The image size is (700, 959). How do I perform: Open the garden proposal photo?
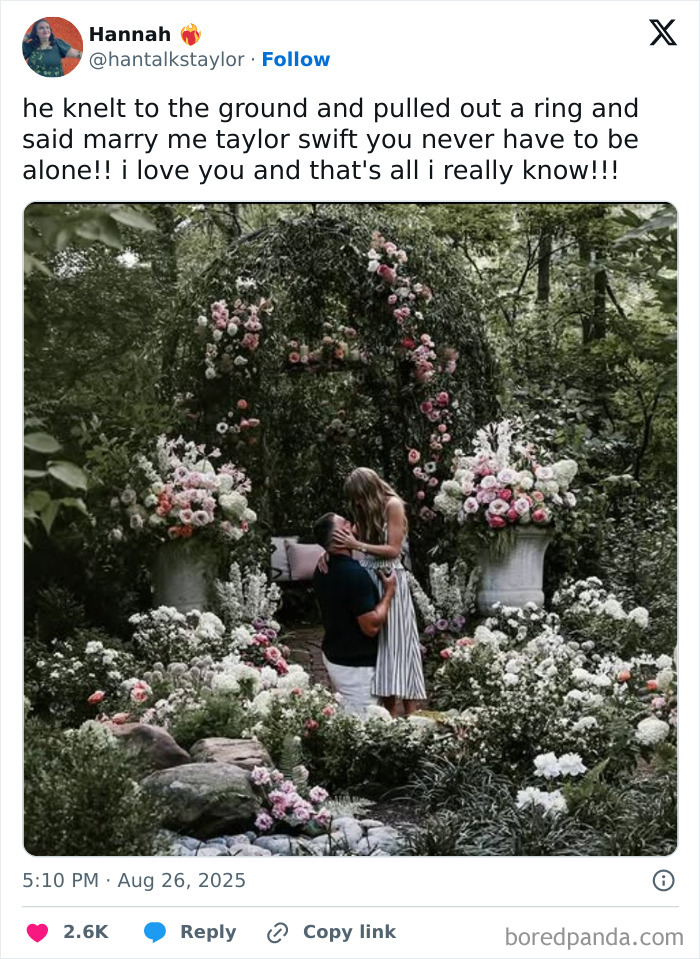pyautogui.click(x=350, y=529)
